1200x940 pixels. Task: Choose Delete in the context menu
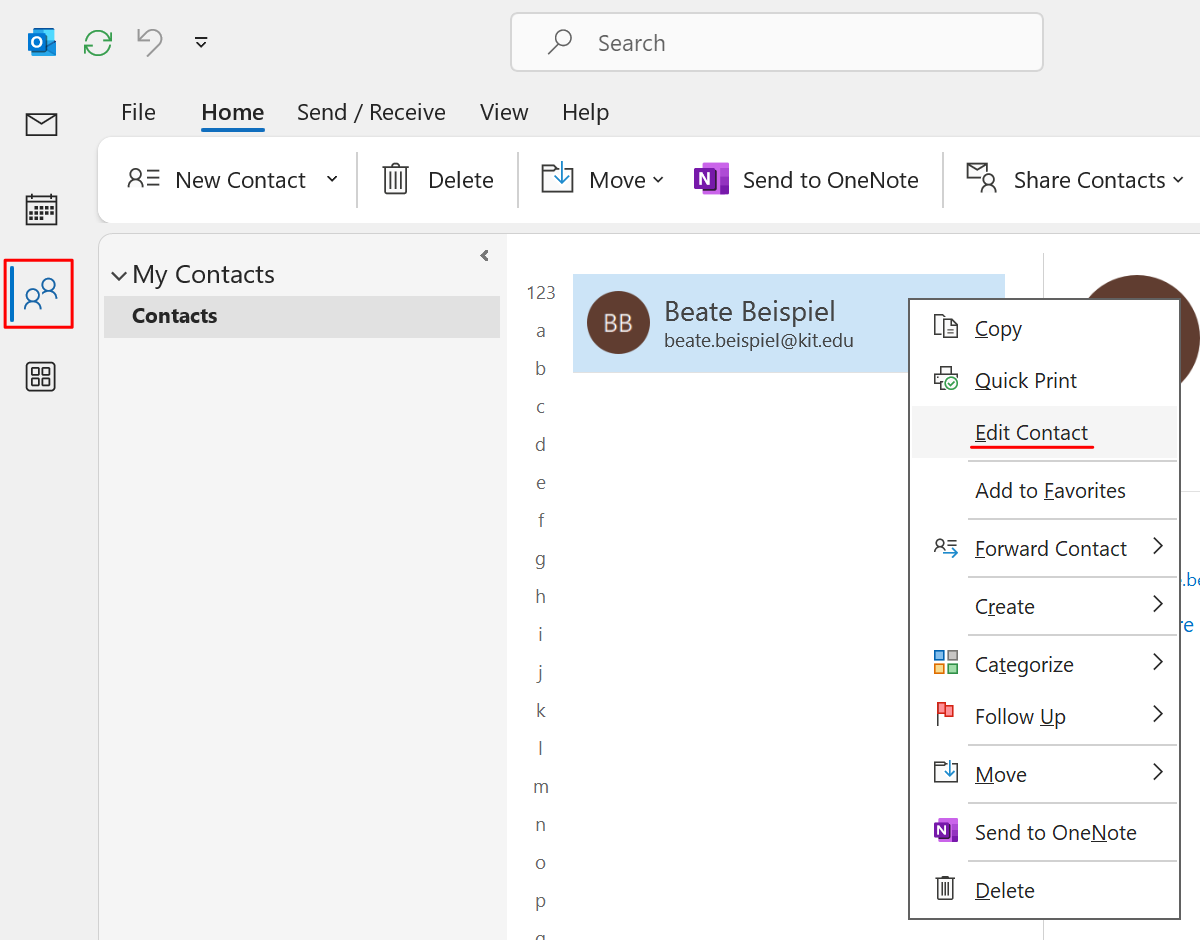[1044, 890]
